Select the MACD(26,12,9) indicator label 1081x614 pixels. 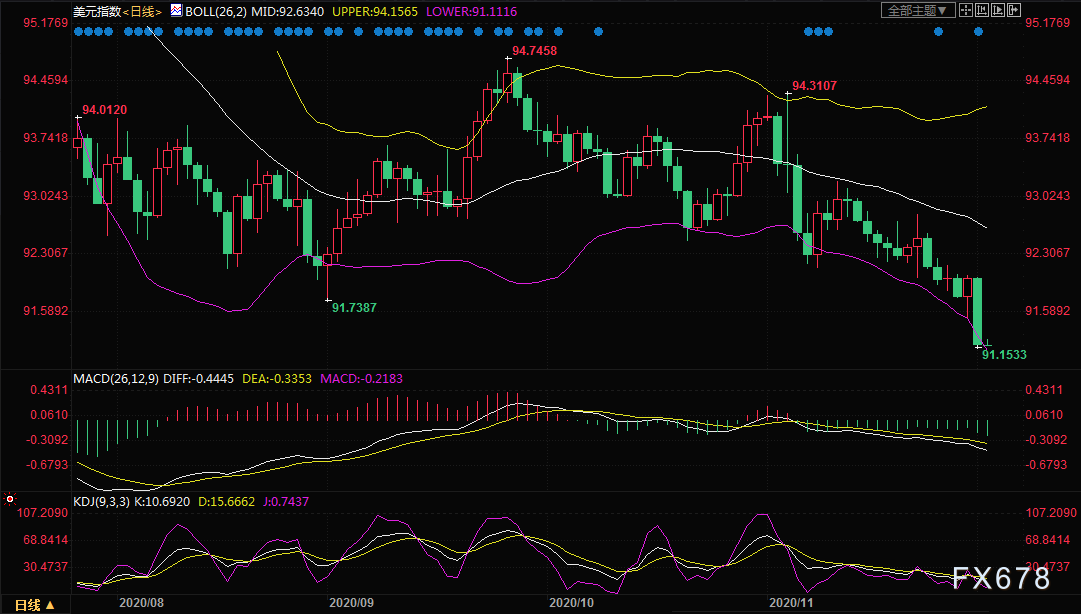[116, 379]
